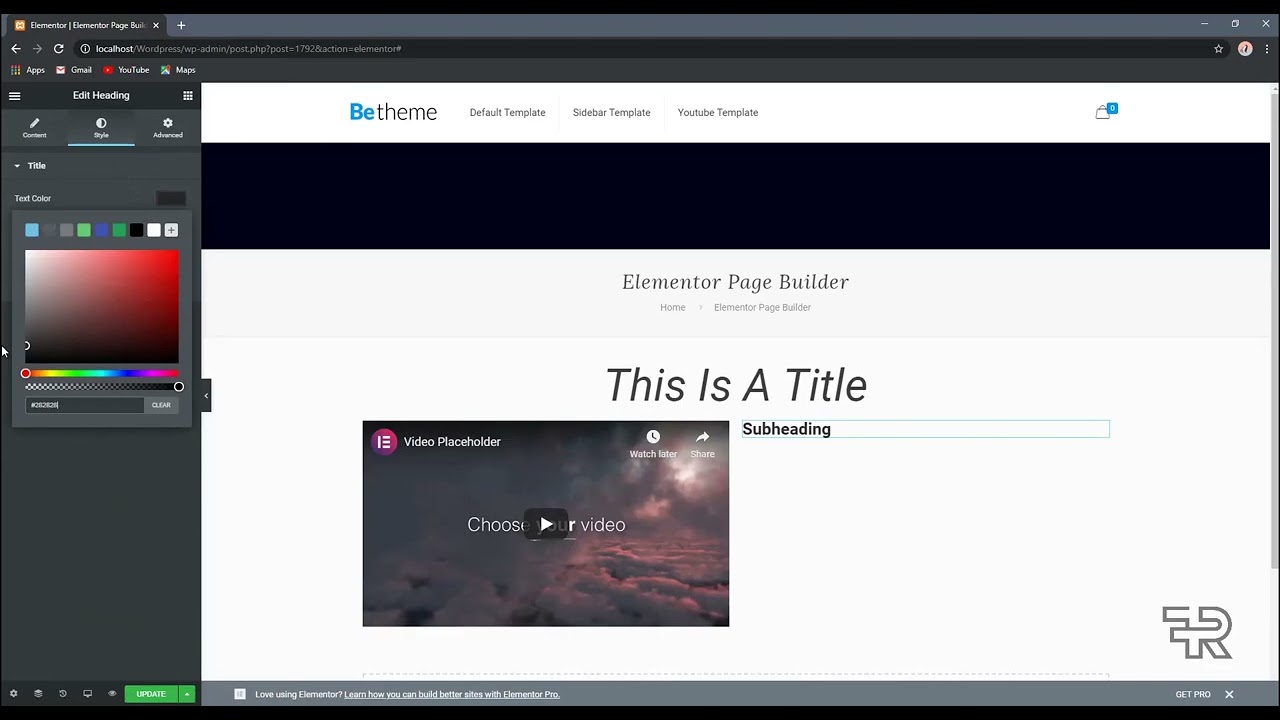
Task: Add current color with plus swatch
Action: point(171,230)
